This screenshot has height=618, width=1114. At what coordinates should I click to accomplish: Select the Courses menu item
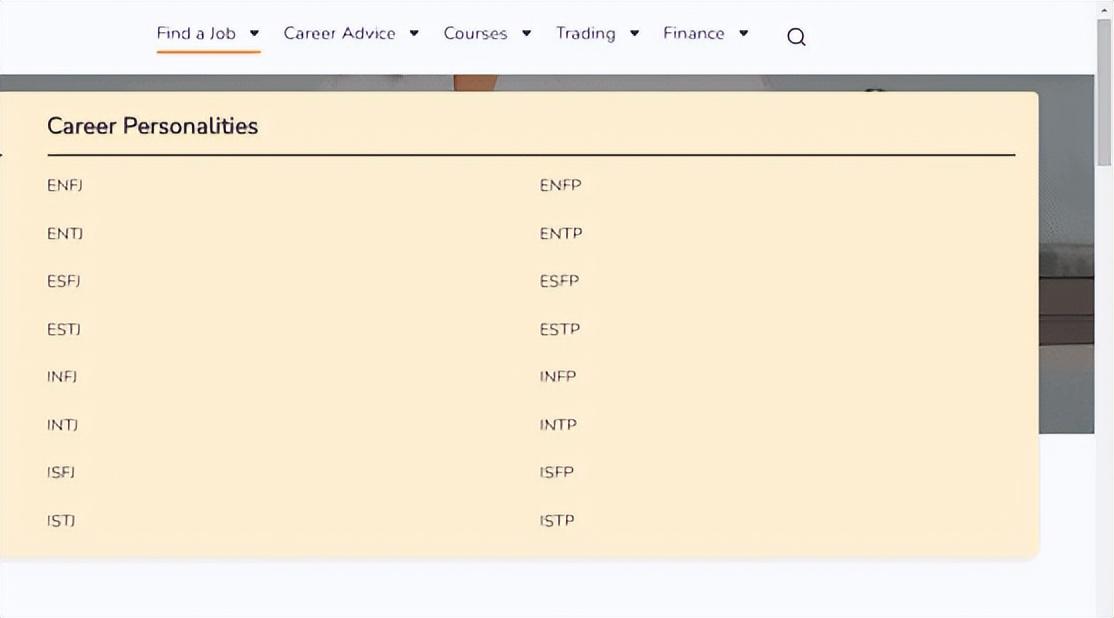click(x=475, y=34)
